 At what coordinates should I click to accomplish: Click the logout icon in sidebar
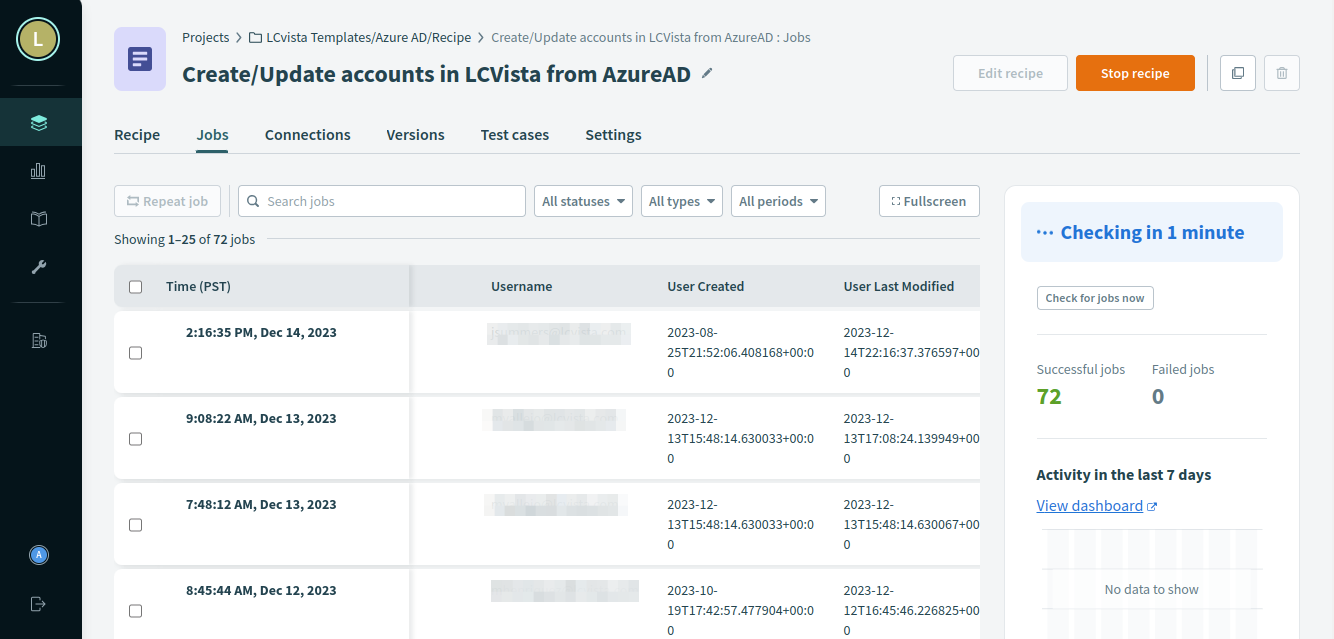click(39, 603)
